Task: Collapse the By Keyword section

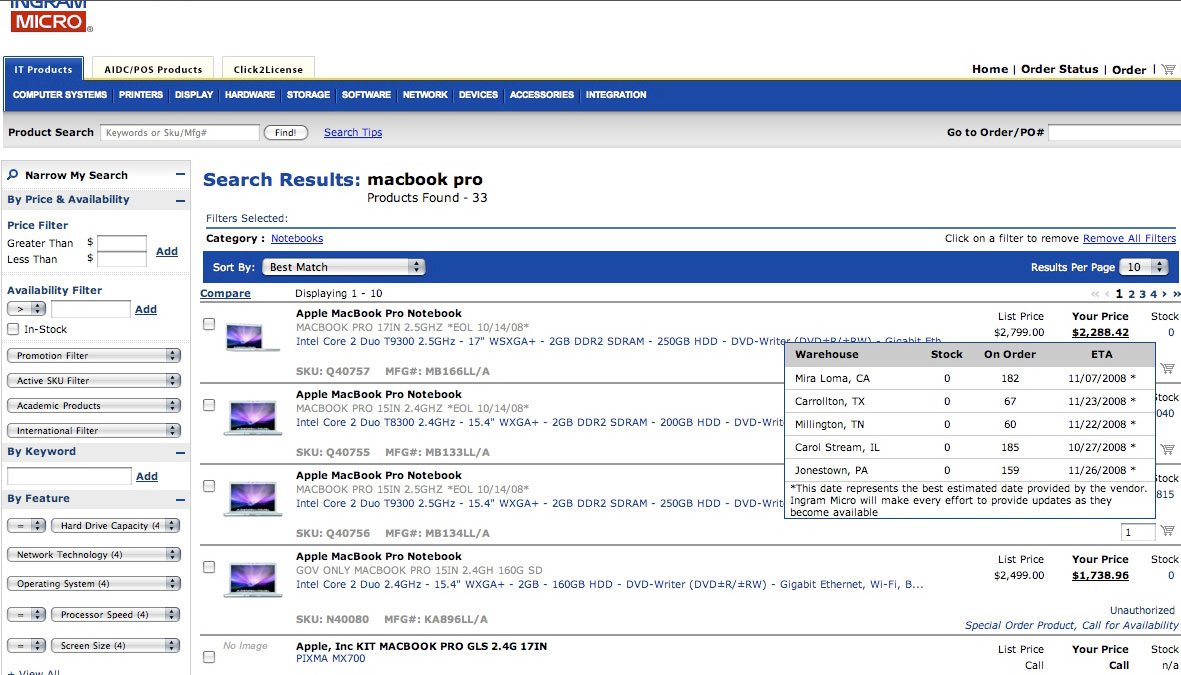Action: pos(180,453)
